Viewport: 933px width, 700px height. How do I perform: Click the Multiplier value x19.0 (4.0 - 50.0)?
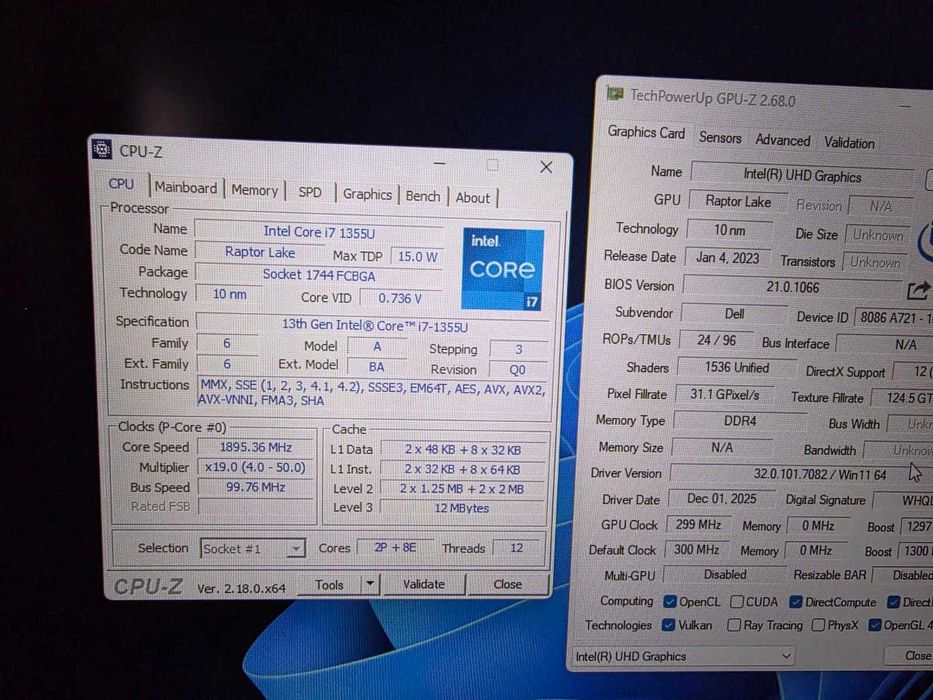255,467
